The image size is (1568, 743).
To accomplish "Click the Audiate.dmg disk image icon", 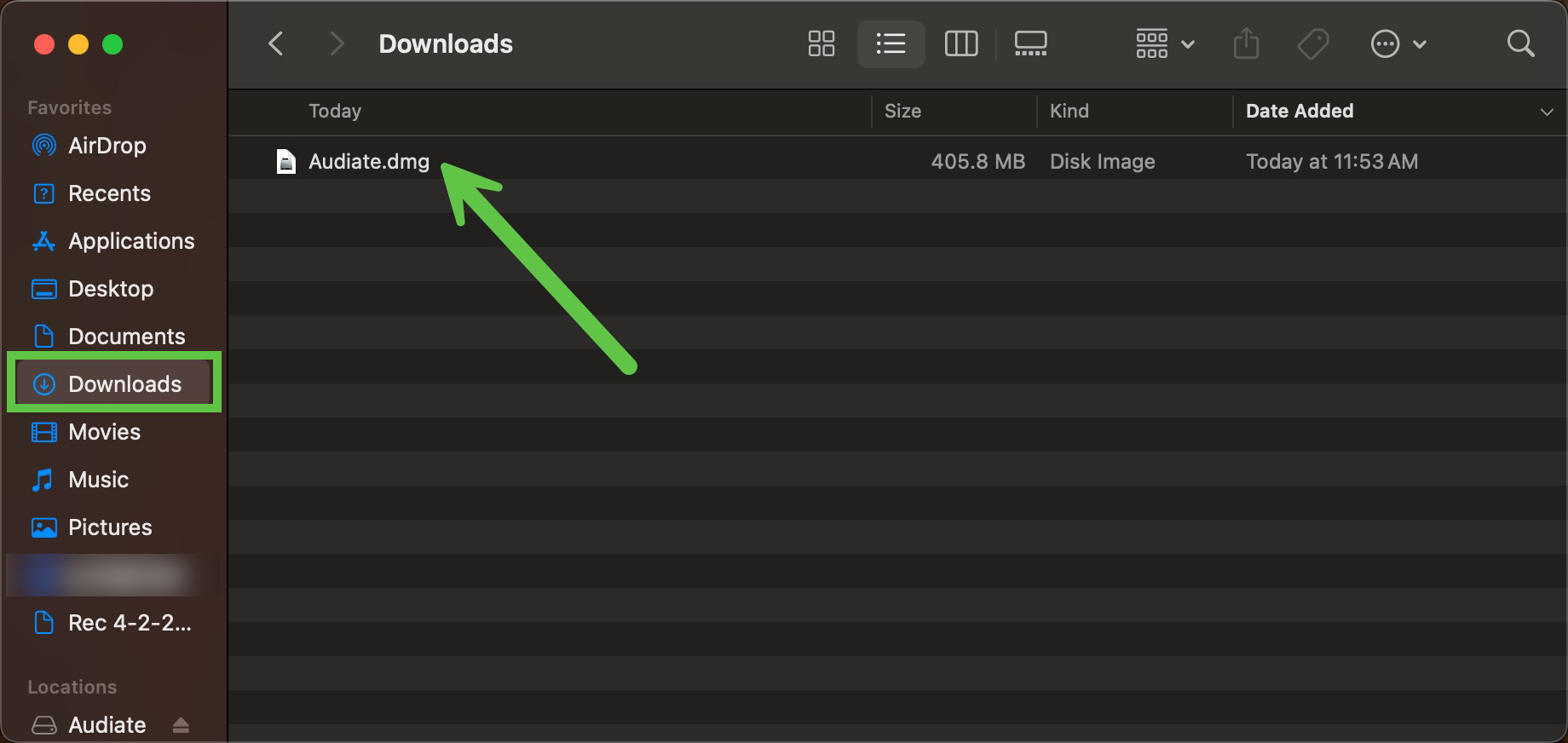I will pyautogui.click(x=286, y=161).
